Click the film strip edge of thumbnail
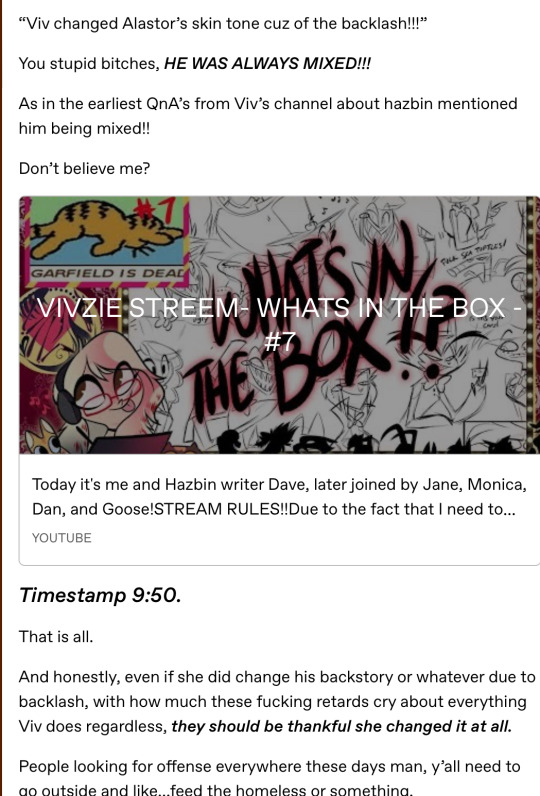This screenshot has width=540, height=796. pyautogui.click(x=533, y=325)
